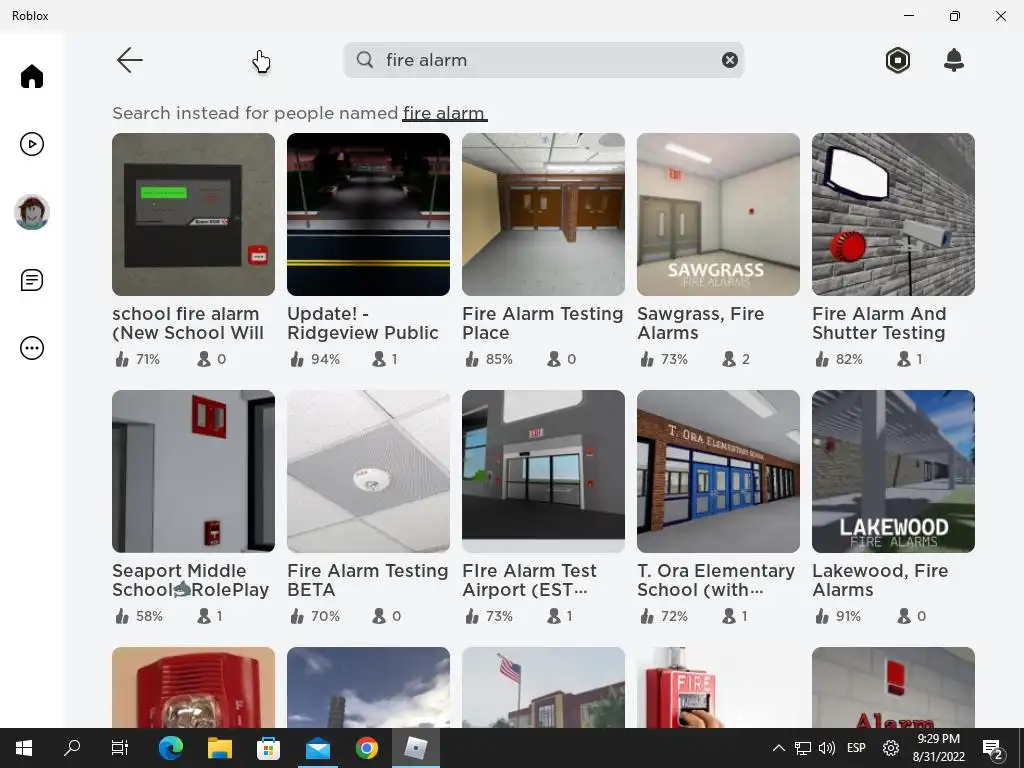
Task: Click the player count icon under T. Ora Elementary
Action: tap(729, 616)
